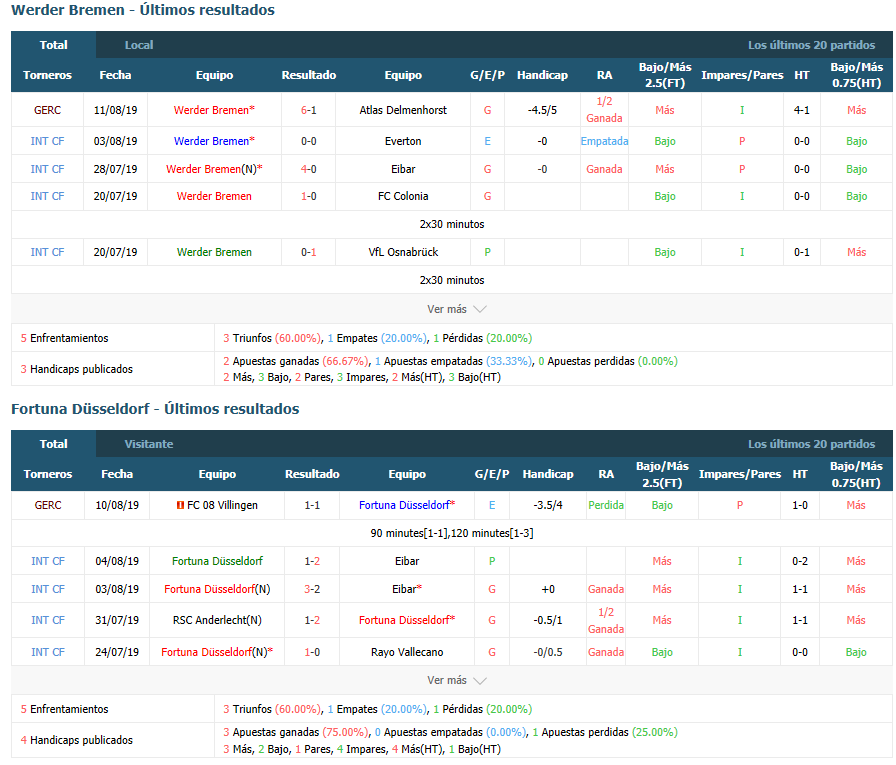Click Los últimos 20 partidos in the Fortuna table
Screen dimensions: 896x765
(x=811, y=444)
